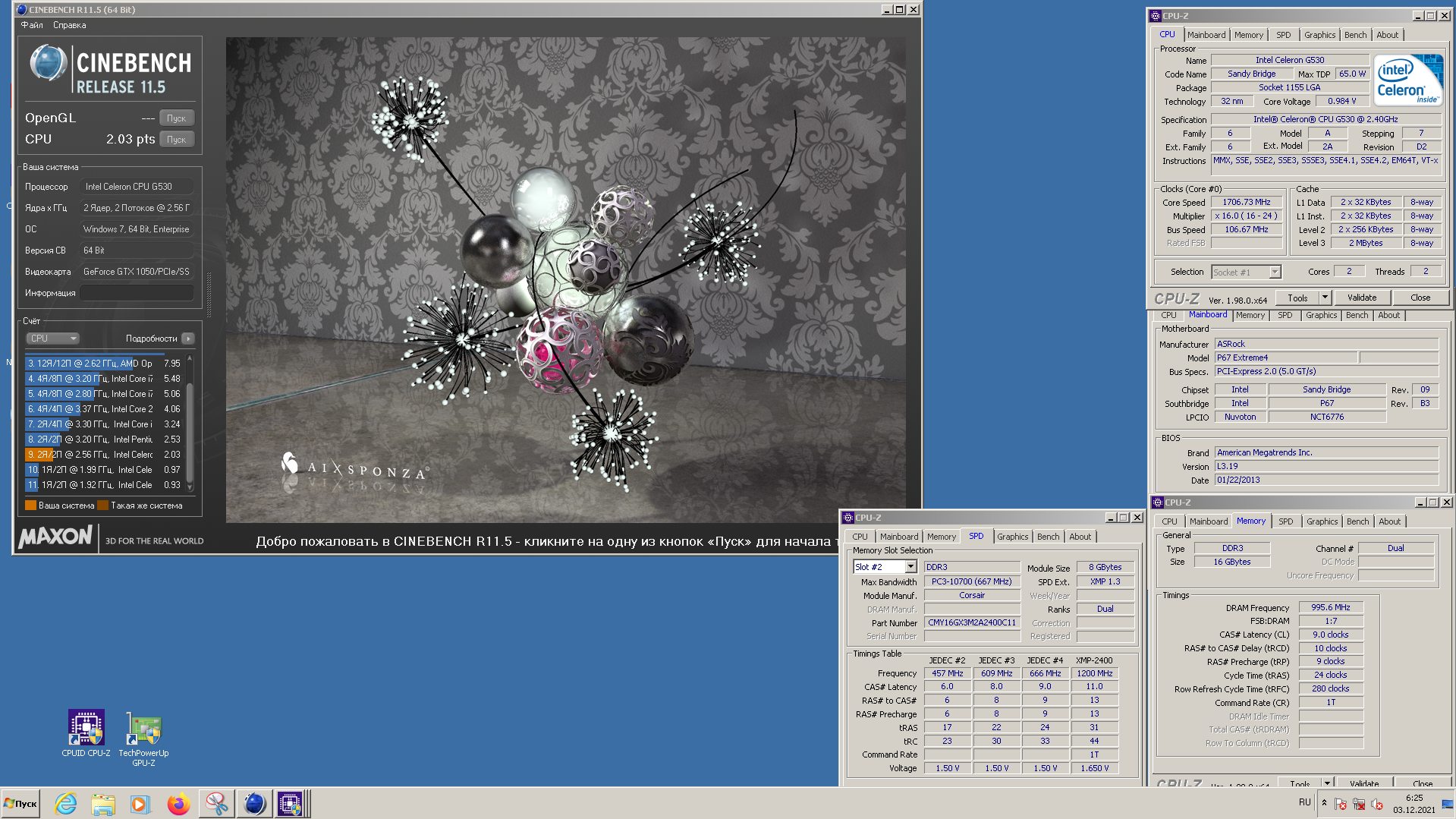
Task: Click Validate in the CPU-Z Processor window
Action: coord(1362,298)
